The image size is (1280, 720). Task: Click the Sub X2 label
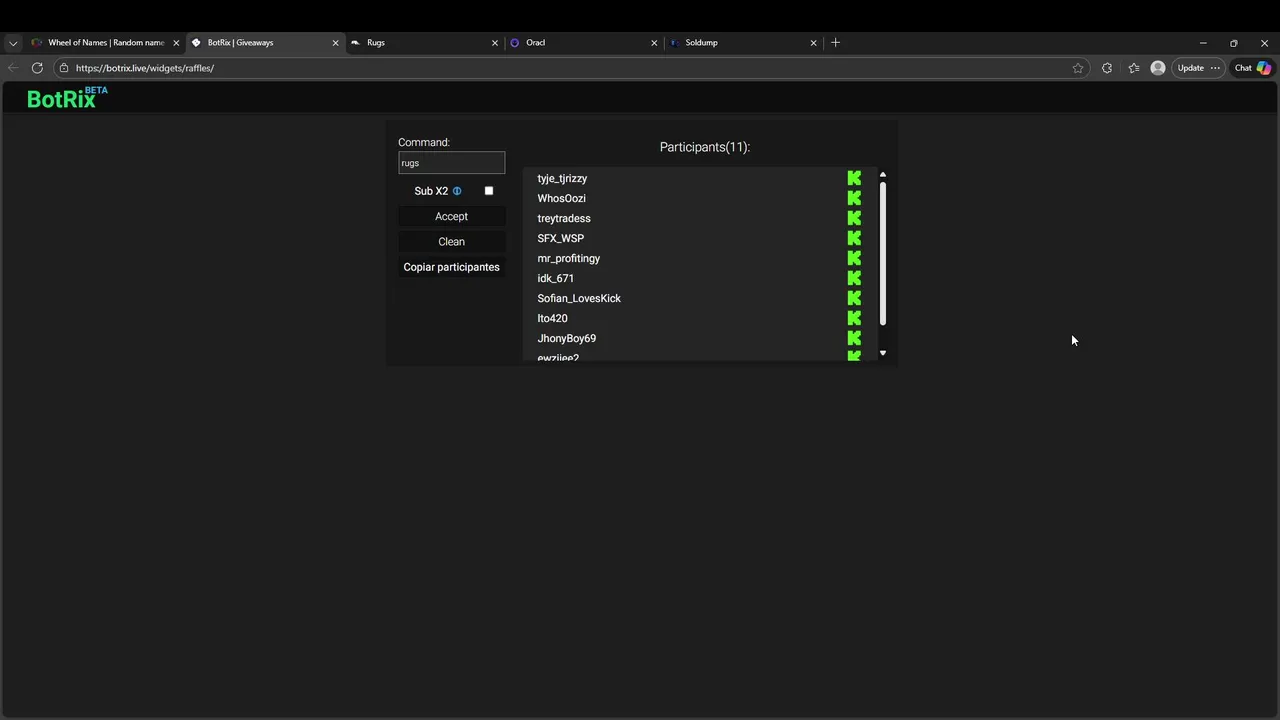(431, 191)
